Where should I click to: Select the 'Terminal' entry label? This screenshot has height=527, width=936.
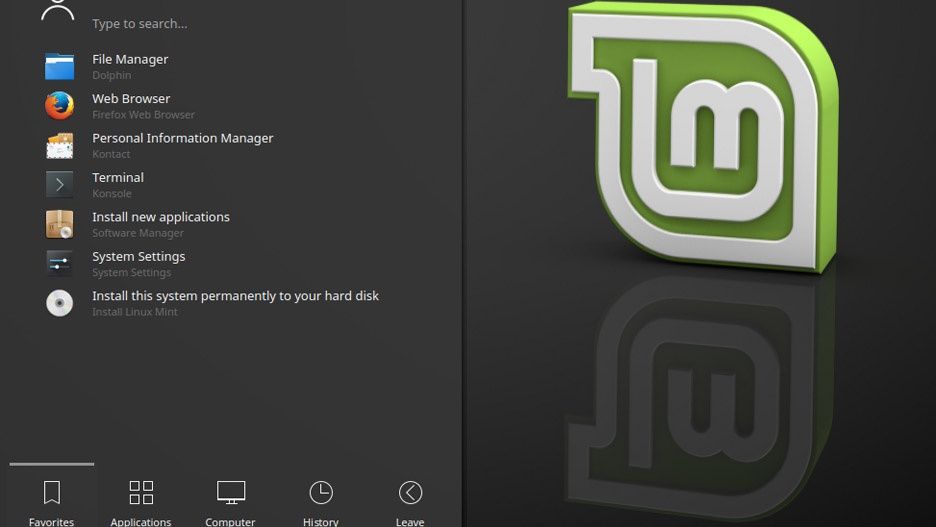point(118,177)
